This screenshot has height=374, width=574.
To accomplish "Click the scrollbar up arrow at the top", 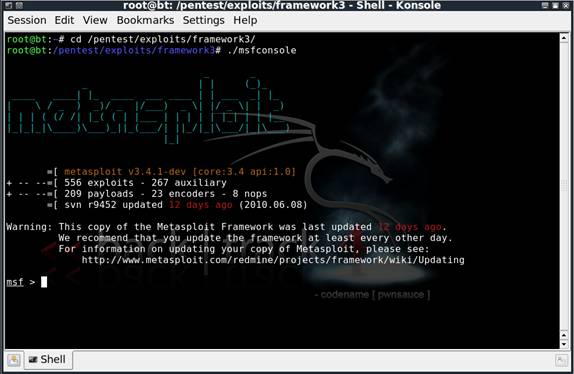I will pos(564,38).
